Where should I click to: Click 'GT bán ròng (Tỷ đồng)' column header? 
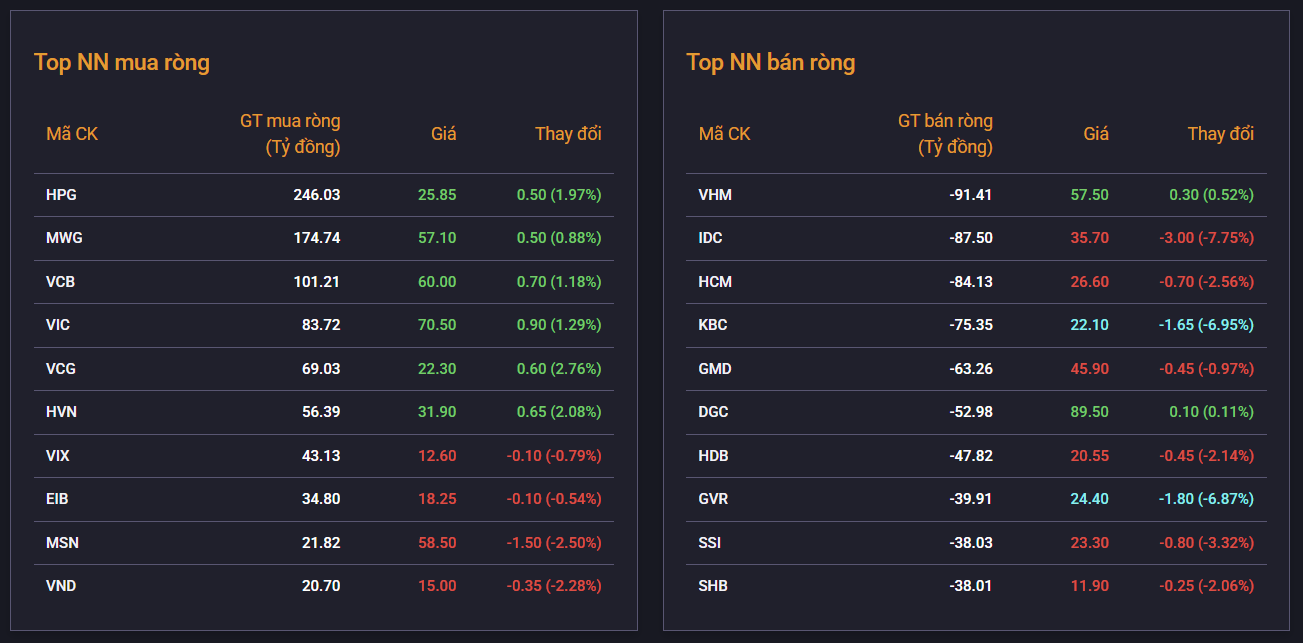[945, 134]
